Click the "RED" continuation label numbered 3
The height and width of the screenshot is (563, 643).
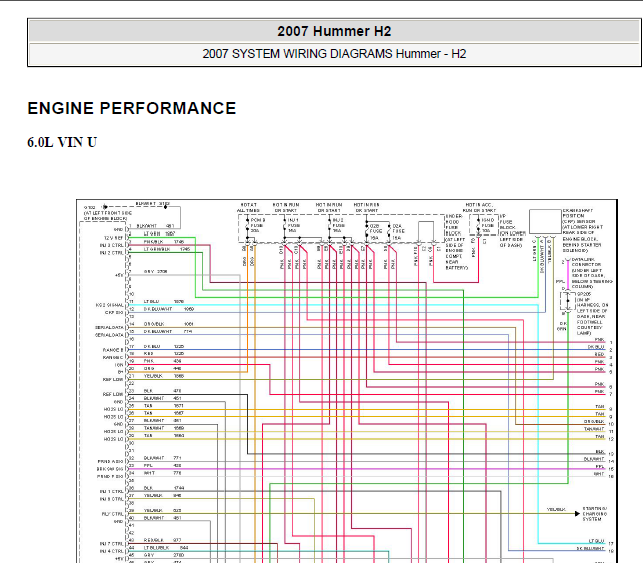600,354
